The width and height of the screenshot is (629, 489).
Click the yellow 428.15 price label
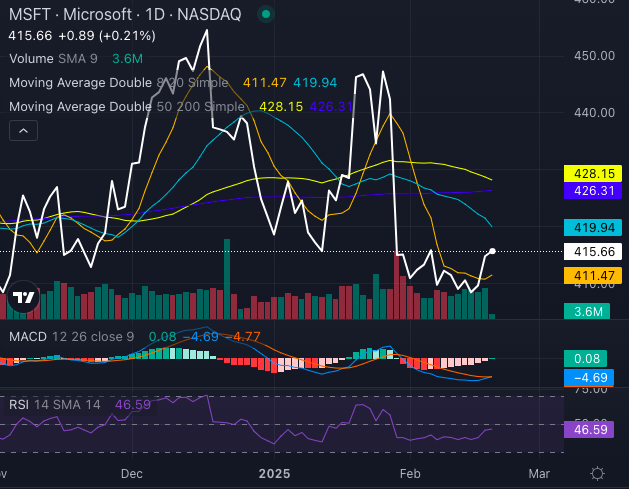click(592, 173)
